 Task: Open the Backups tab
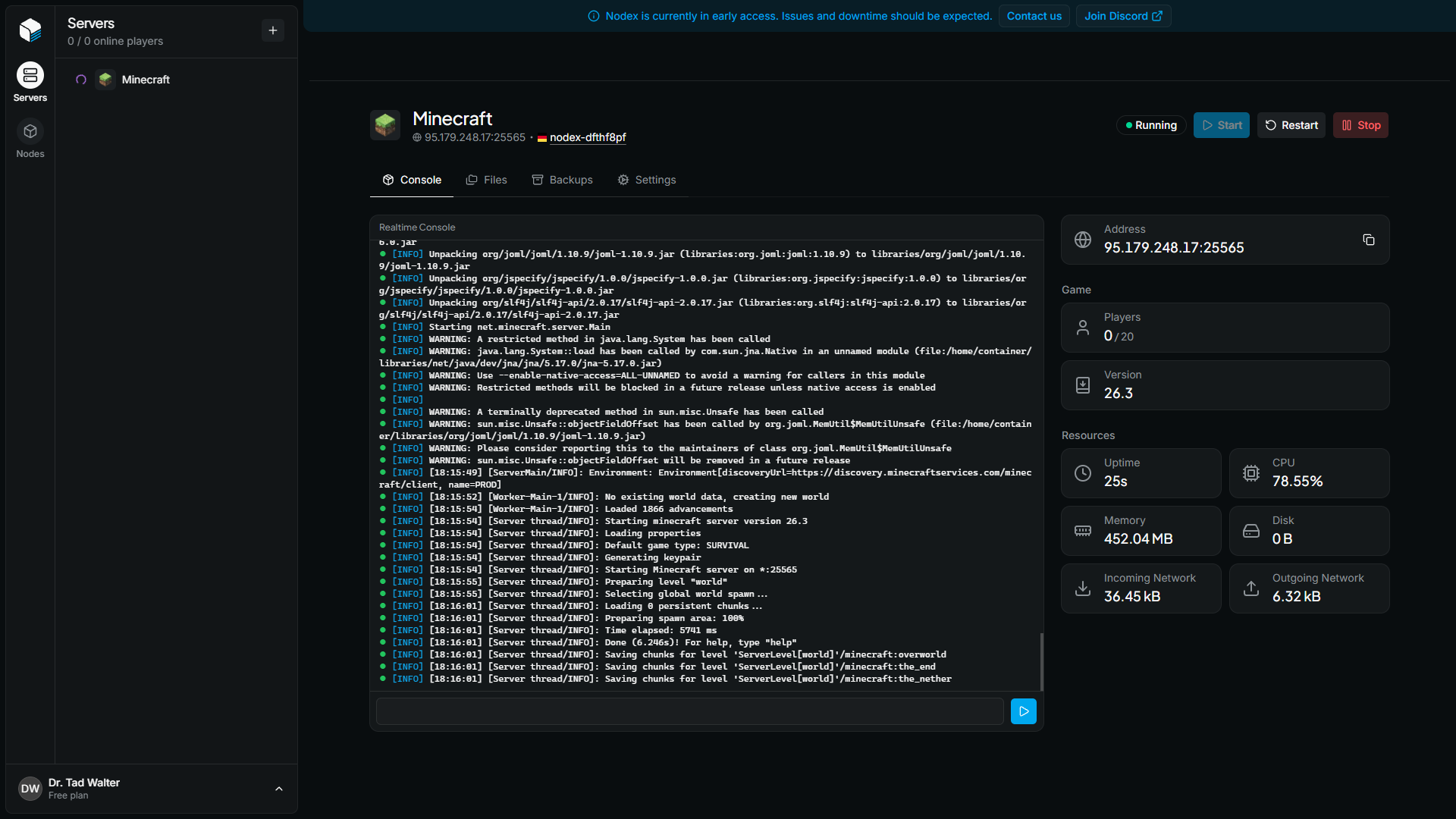[562, 180]
